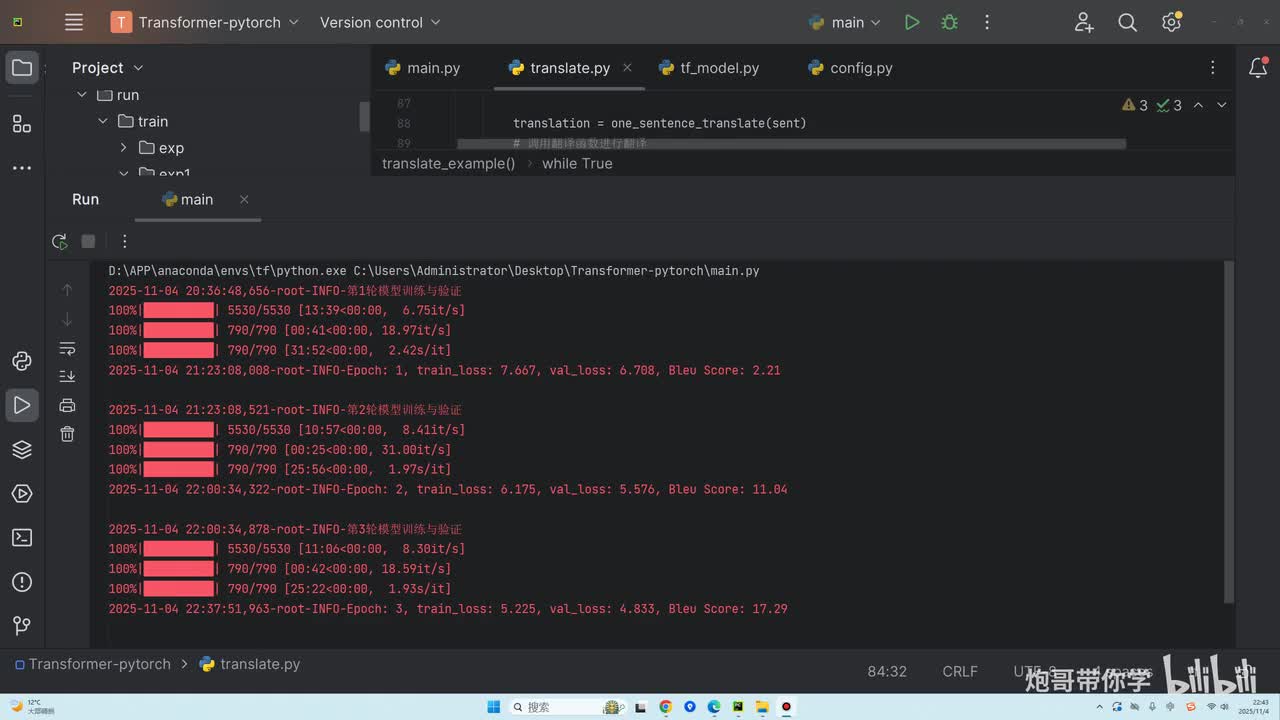Open the main menu hamburger icon
The image size is (1280, 720).
coord(73,22)
